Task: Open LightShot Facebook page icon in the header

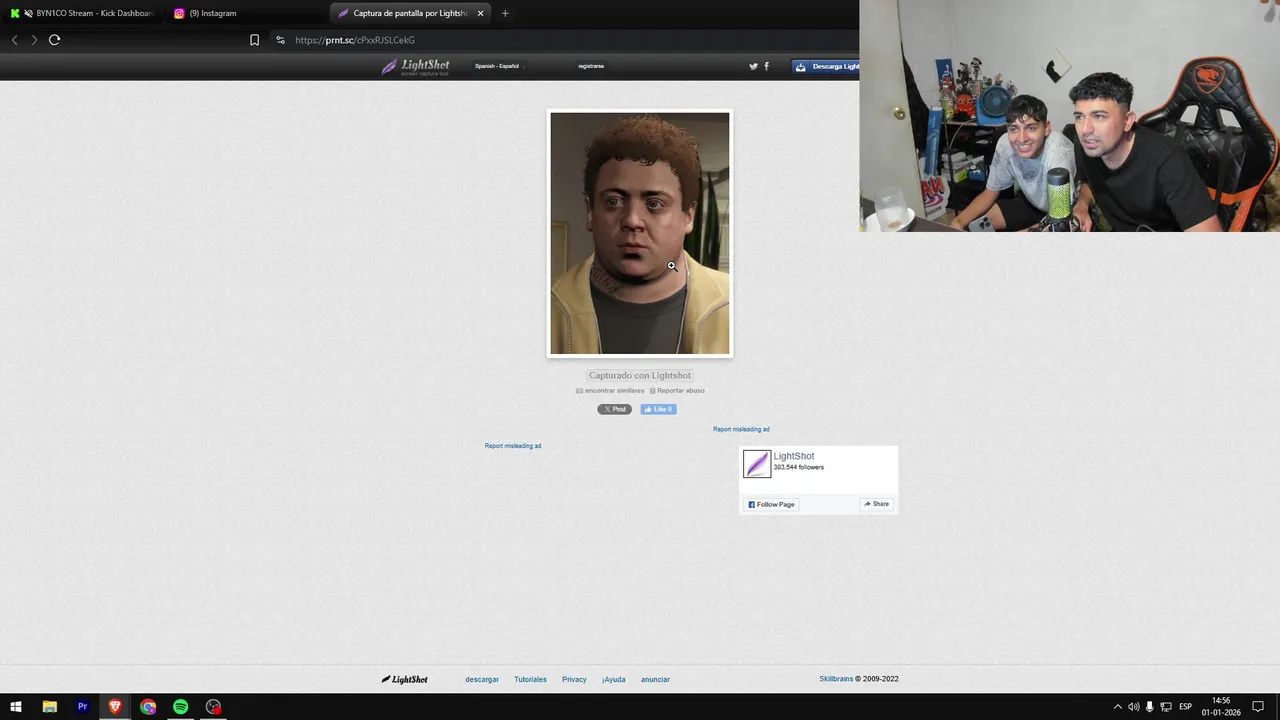Action: (x=767, y=66)
